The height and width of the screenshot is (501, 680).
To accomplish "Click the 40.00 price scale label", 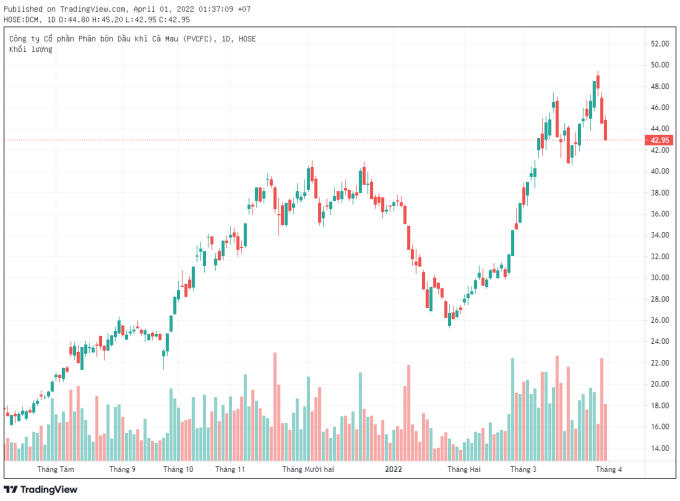I will tap(659, 171).
